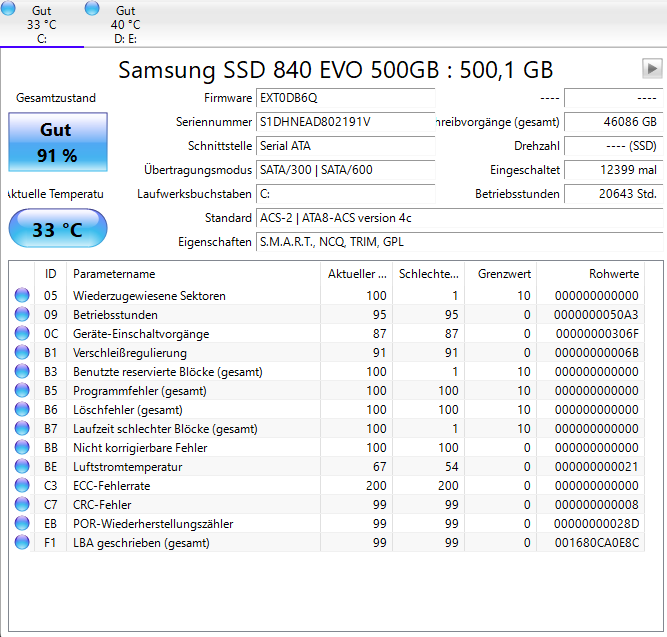Click the status orb for attribute B5

[22, 390]
